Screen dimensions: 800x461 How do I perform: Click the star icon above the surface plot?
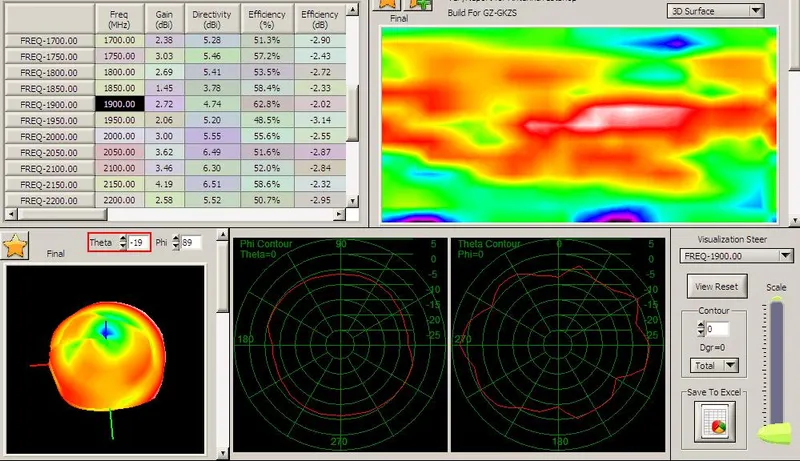(x=387, y=5)
